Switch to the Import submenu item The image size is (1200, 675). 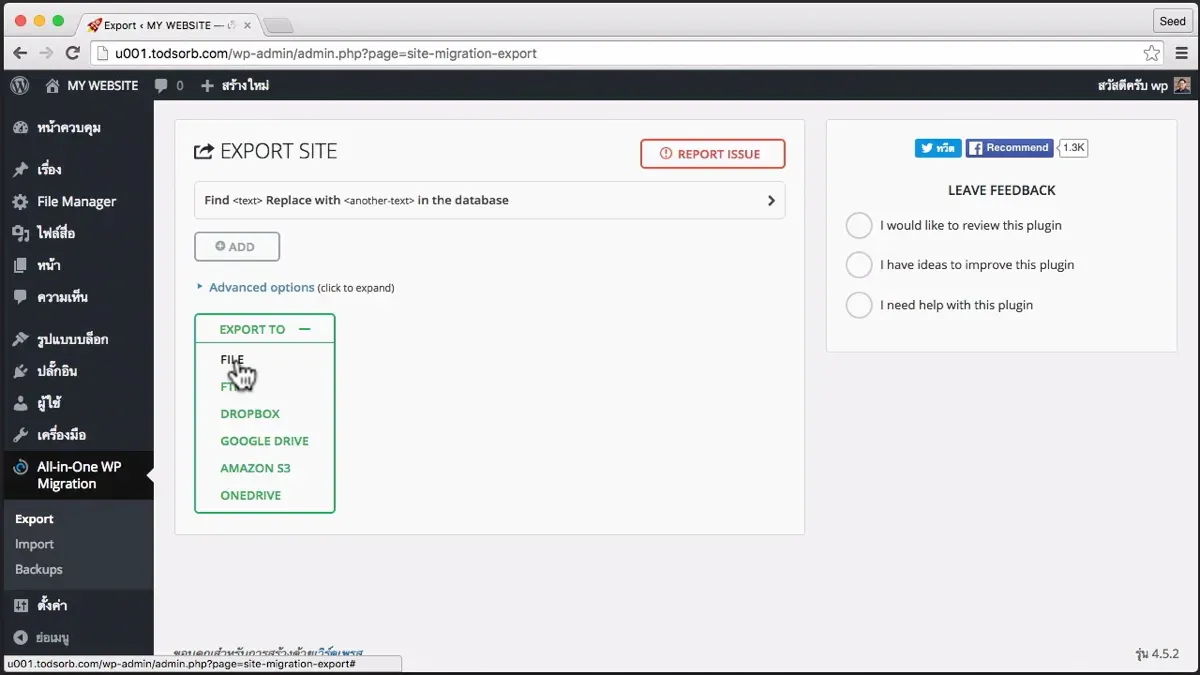[x=34, y=544]
